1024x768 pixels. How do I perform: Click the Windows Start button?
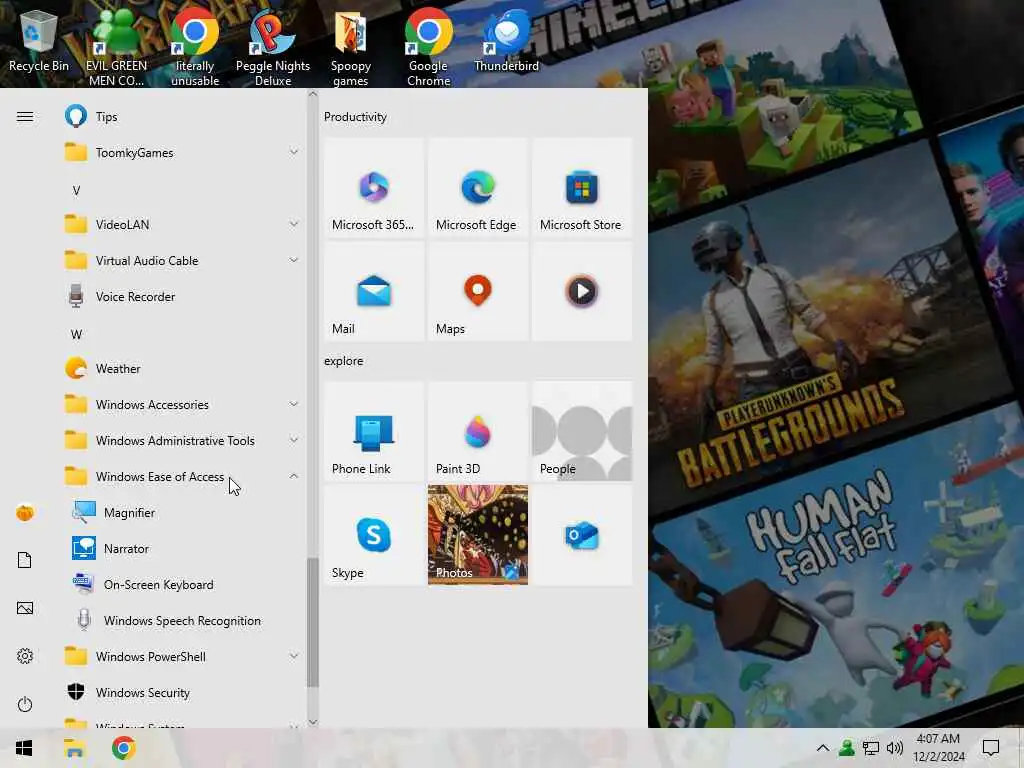(24, 748)
